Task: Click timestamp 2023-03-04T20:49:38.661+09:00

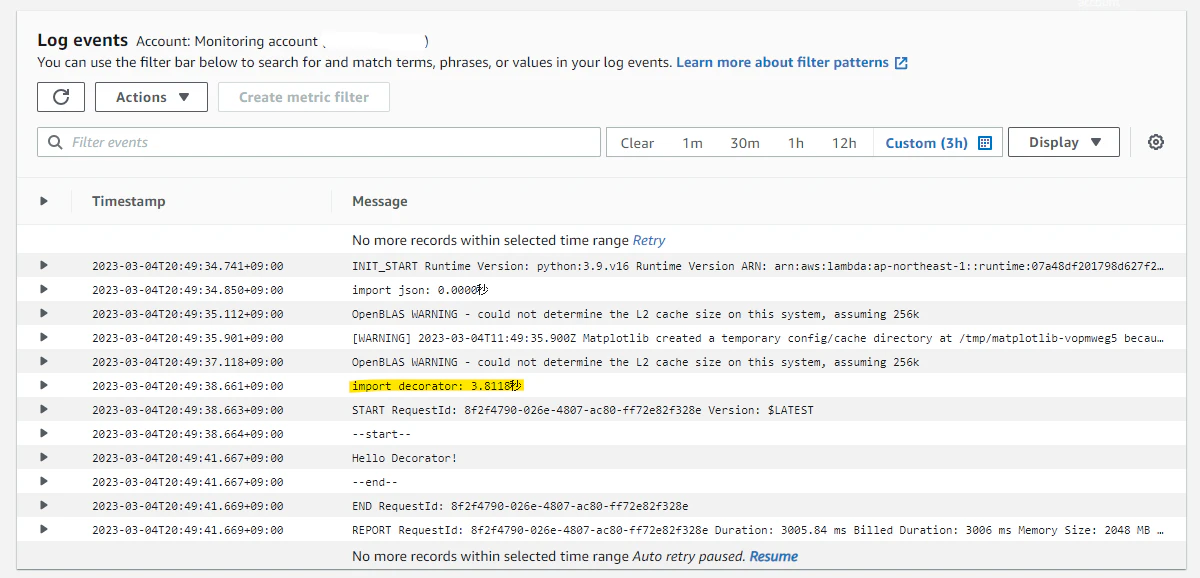Action: click(x=188, y=386)
